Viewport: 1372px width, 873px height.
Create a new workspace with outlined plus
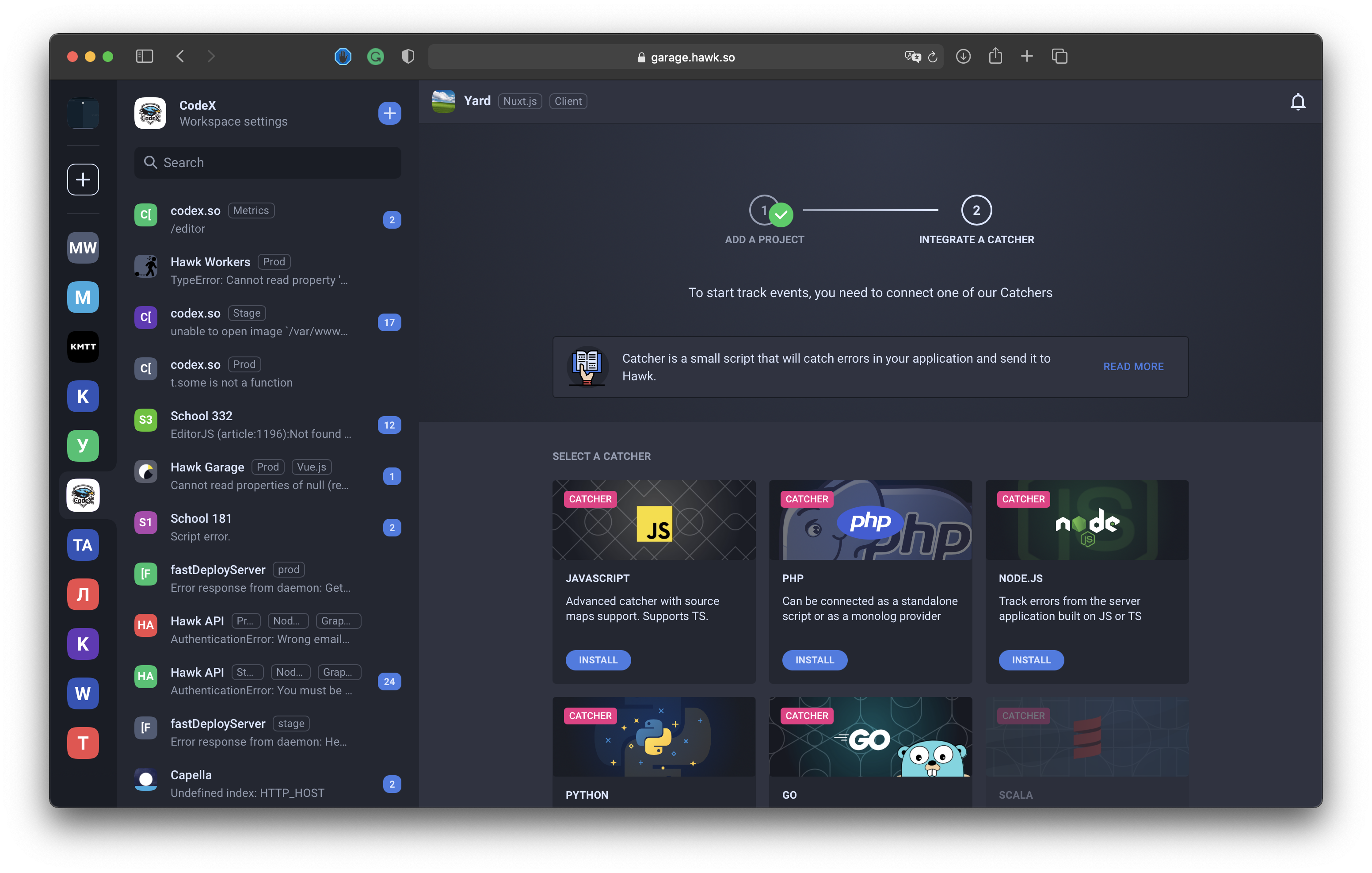pos(83,180)
